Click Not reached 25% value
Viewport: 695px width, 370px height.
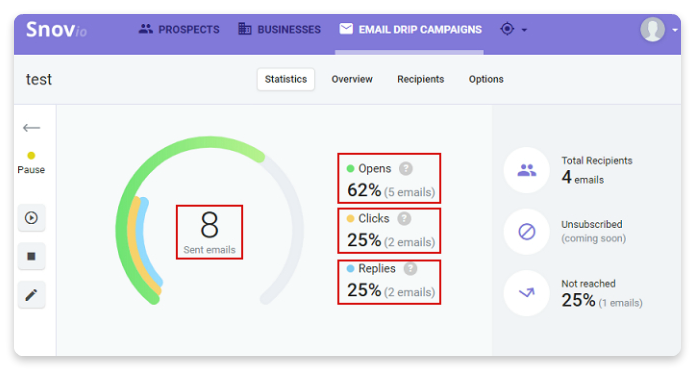[x=578, y=300]
